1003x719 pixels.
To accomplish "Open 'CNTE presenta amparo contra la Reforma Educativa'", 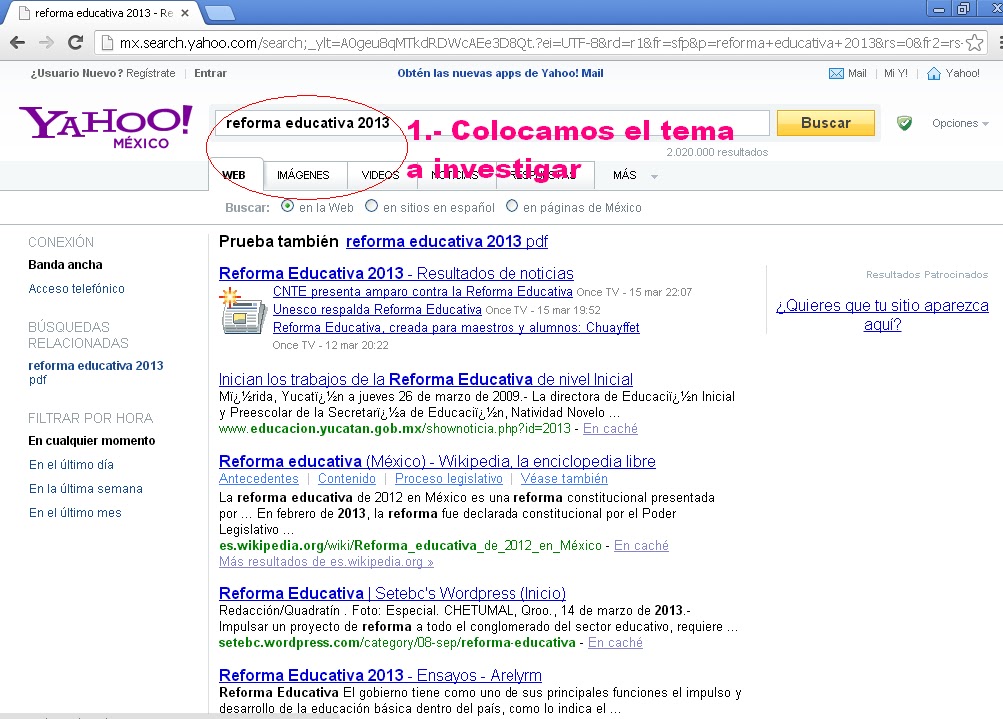I will (422, 292).
